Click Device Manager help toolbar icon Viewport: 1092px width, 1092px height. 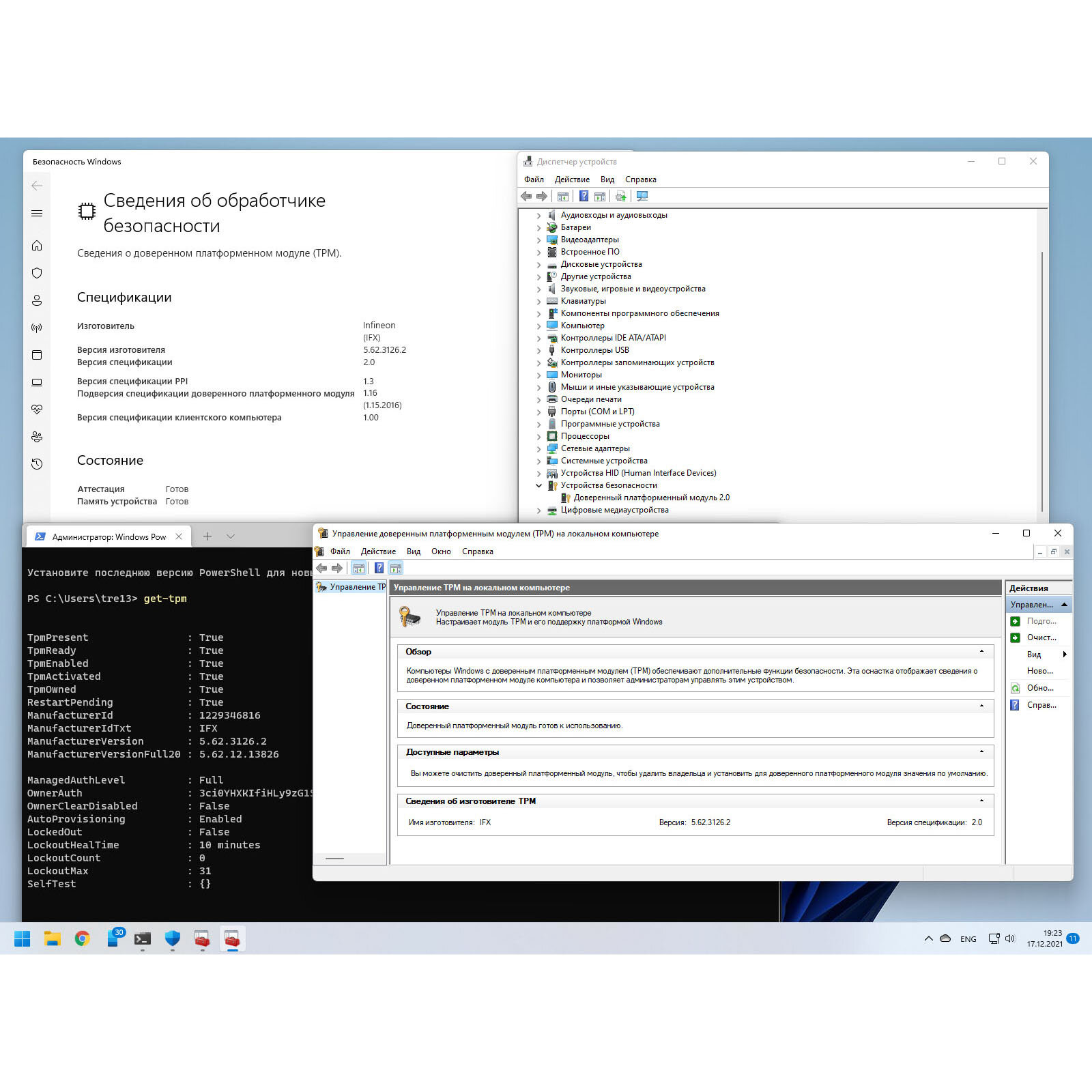pyautogui.click(x=584, y=197)
